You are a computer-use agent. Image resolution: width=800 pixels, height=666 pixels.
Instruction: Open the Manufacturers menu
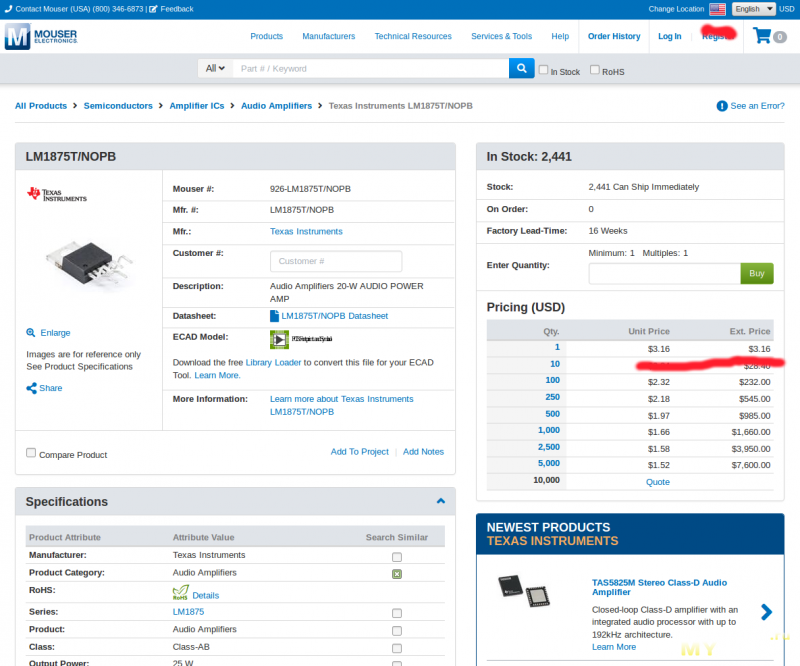[x=329, y=36]
